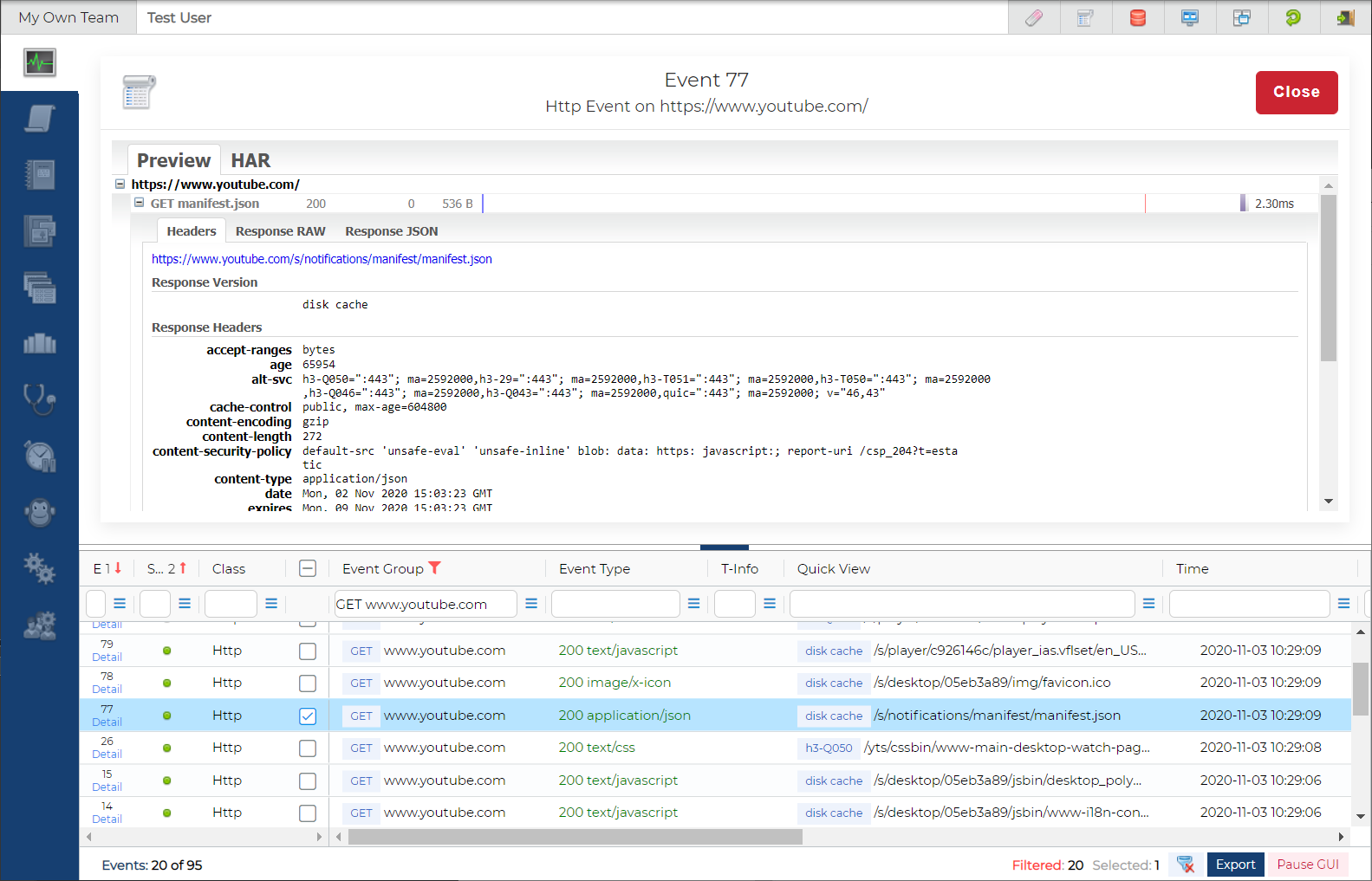Check the box for event 15
The width and height of the screenshot is (1372, 881).
click(308, 781)
